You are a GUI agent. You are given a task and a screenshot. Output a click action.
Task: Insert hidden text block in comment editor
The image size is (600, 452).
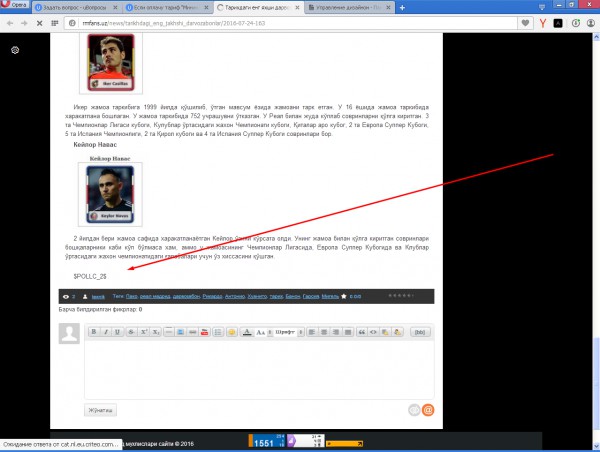[x=398, y=332]
